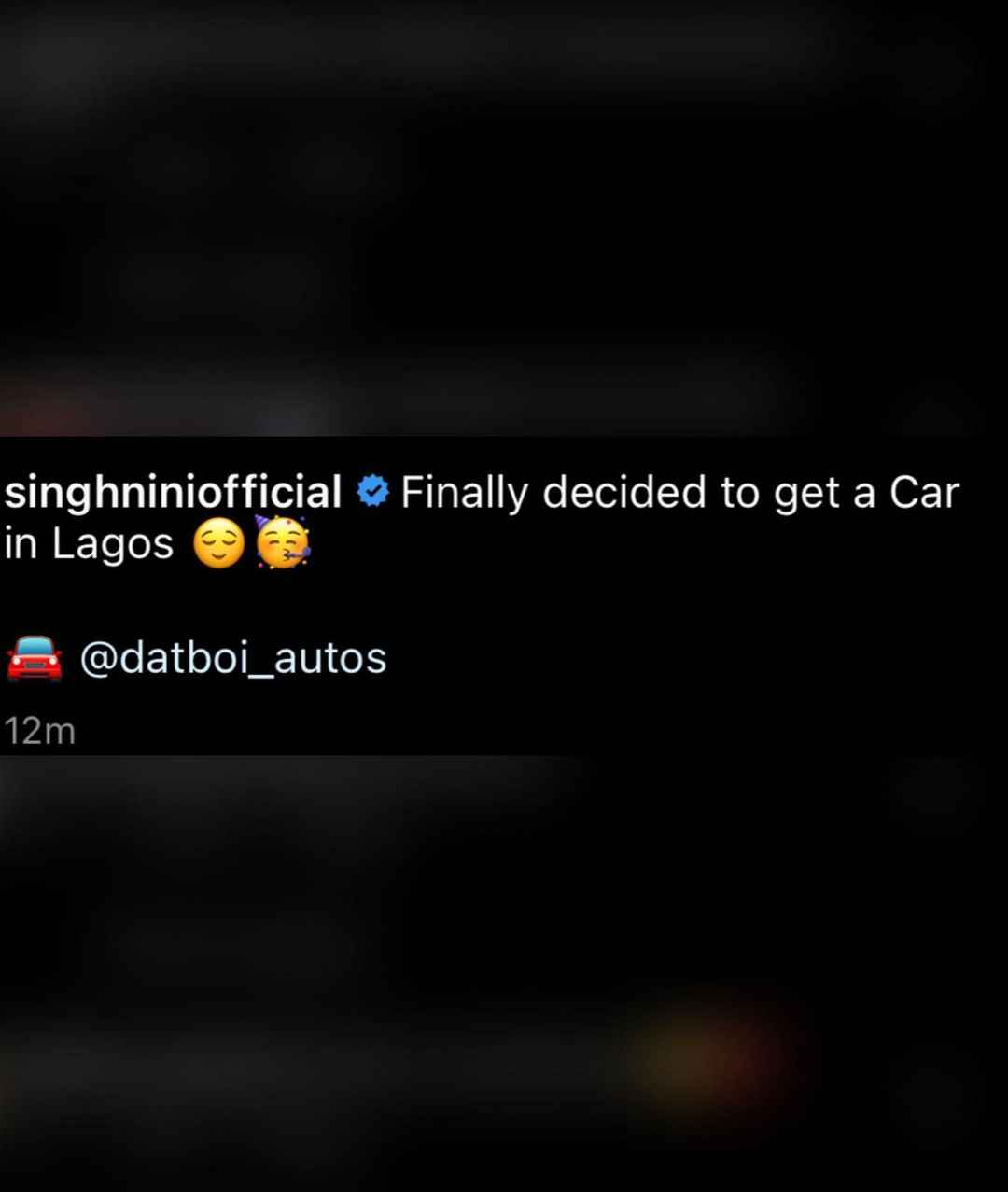This screenshot has width=1008, height=1192.
Task: Open the @datboi_autos mention
Action: point(233,659)
